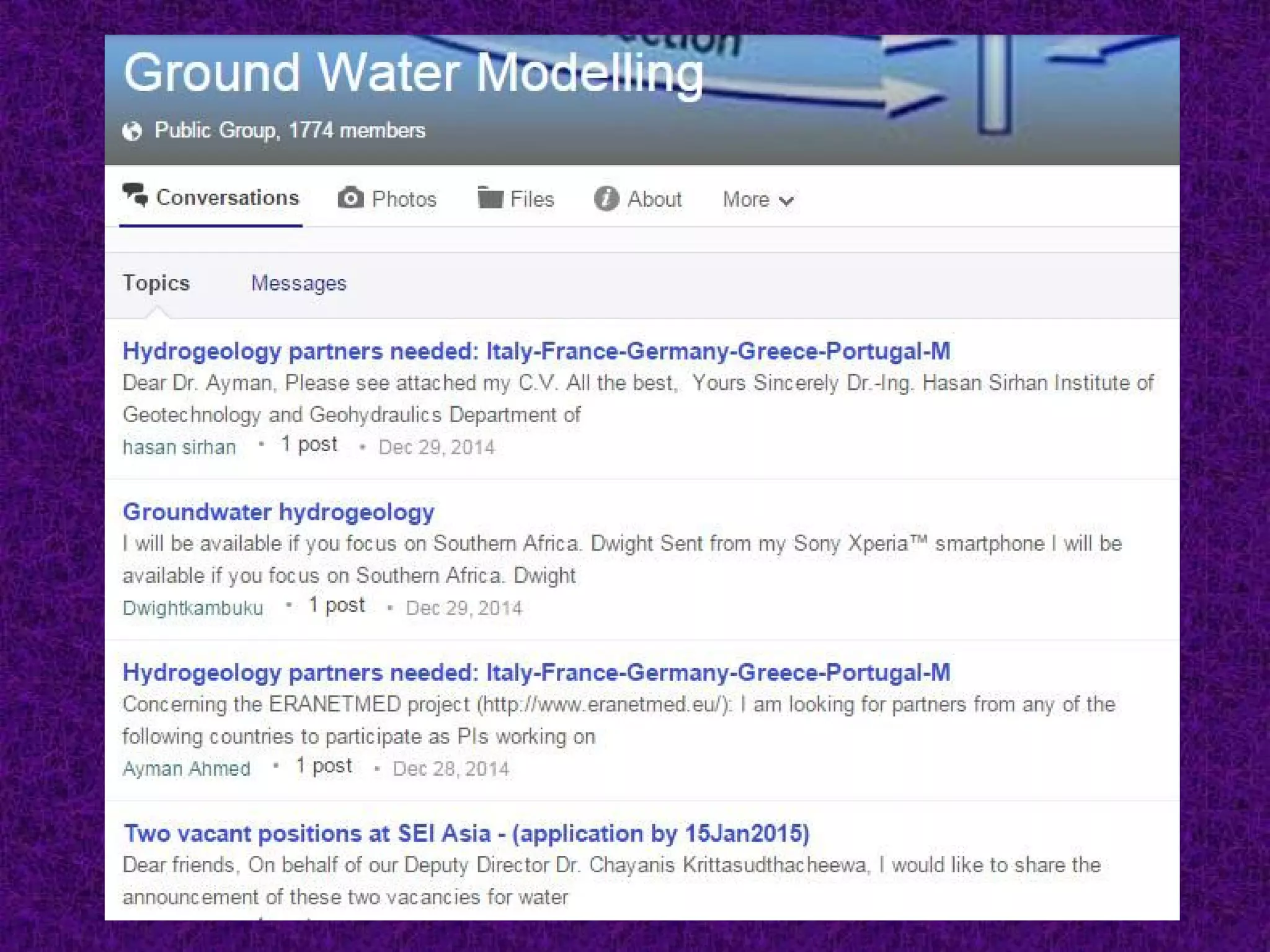
Task: Click the Conversations speech bubble icon
Action: pos(135,195)
